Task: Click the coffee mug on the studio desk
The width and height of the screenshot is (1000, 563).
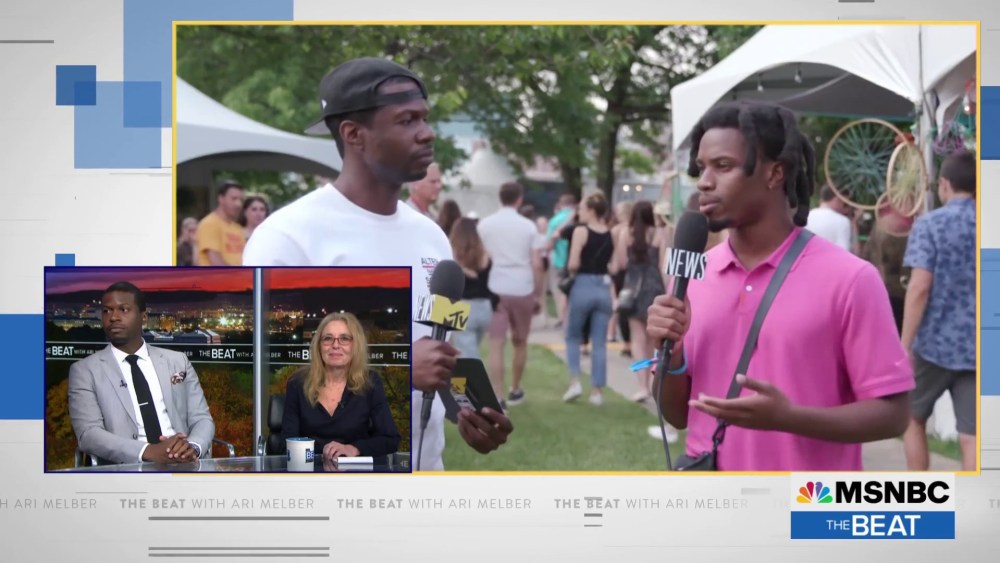Action: [x=299, y=452]
